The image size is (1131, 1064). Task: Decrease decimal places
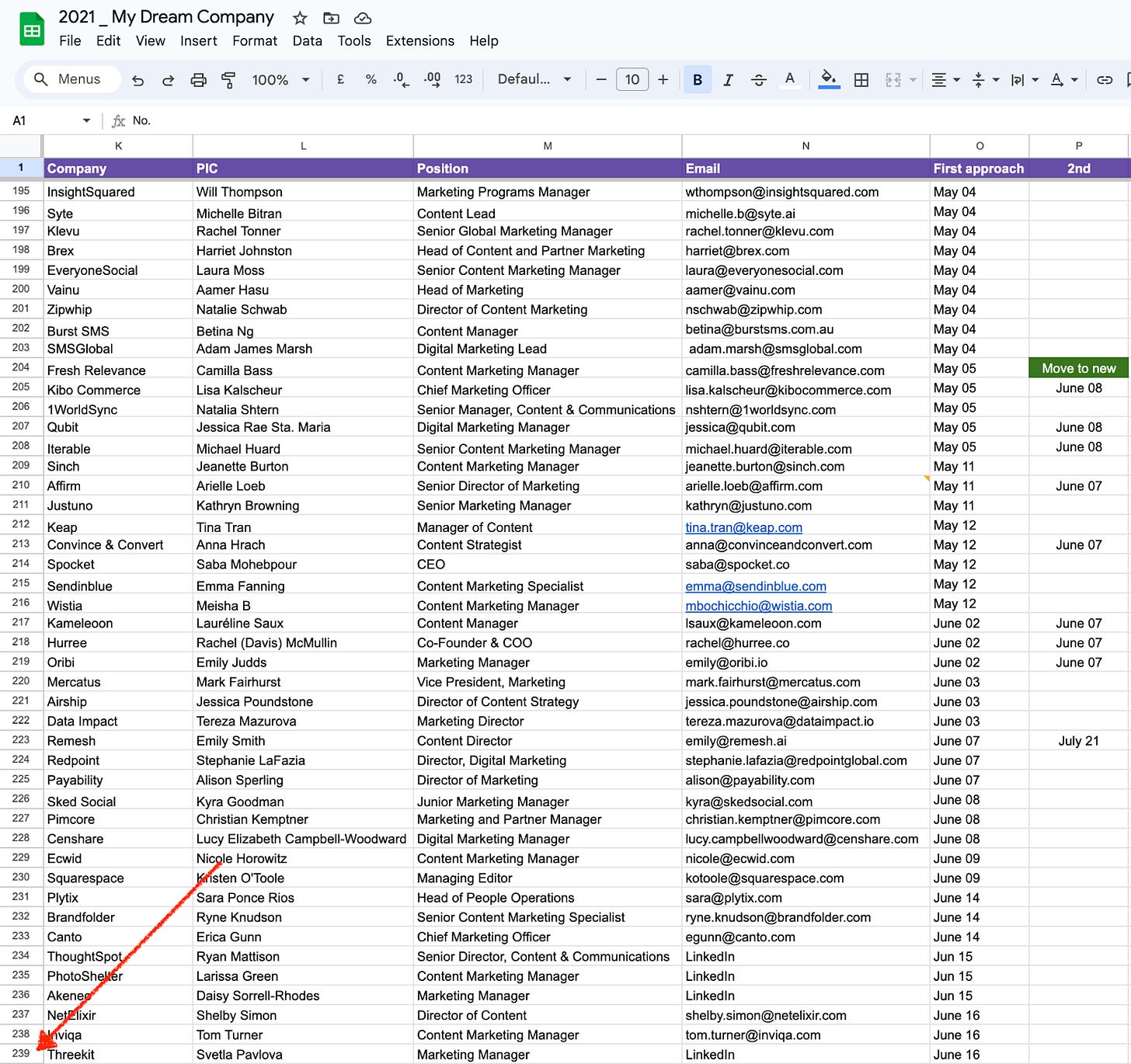[x=401, y=79]
